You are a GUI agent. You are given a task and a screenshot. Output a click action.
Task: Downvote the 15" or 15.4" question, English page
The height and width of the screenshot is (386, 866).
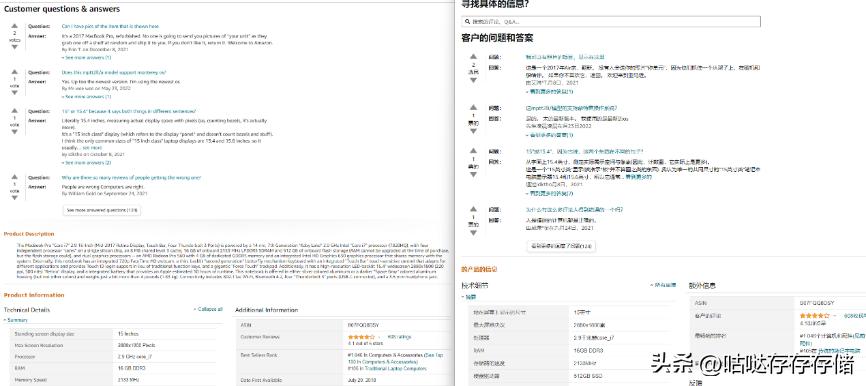[14, 132]
